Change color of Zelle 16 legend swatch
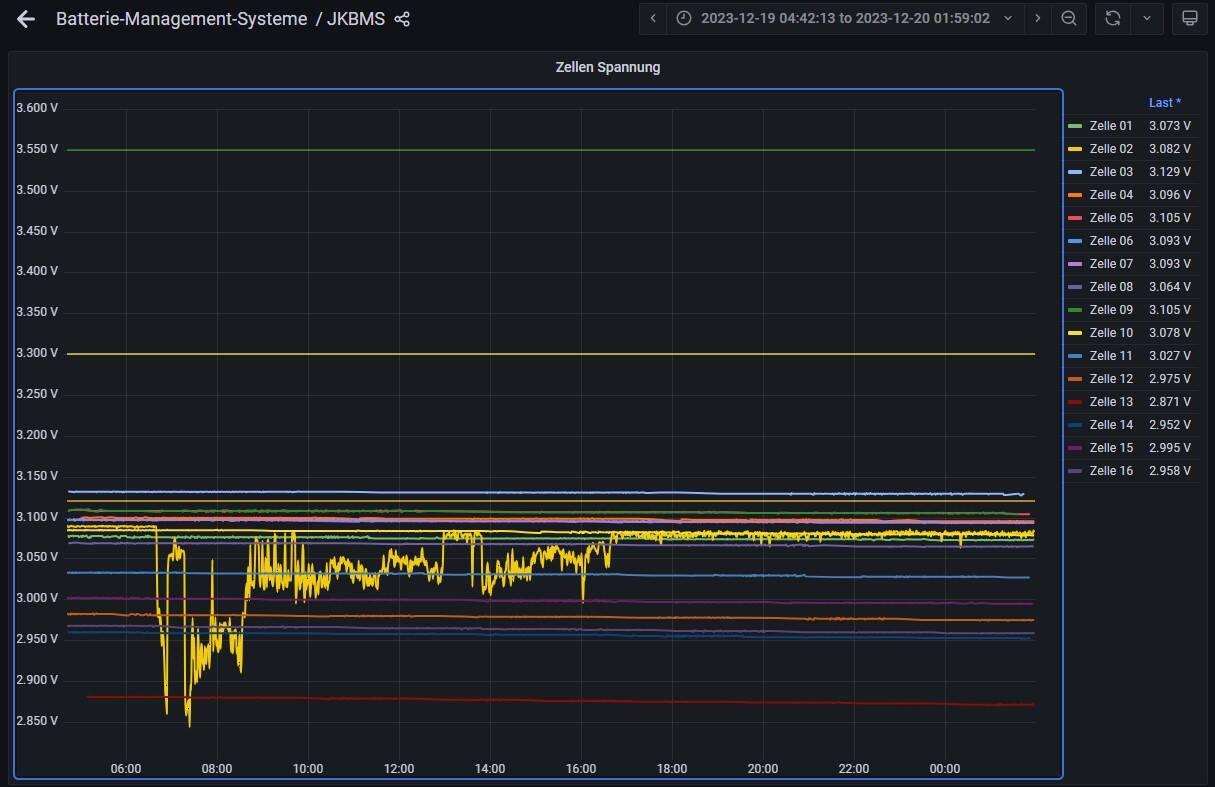 [1075, 471]
